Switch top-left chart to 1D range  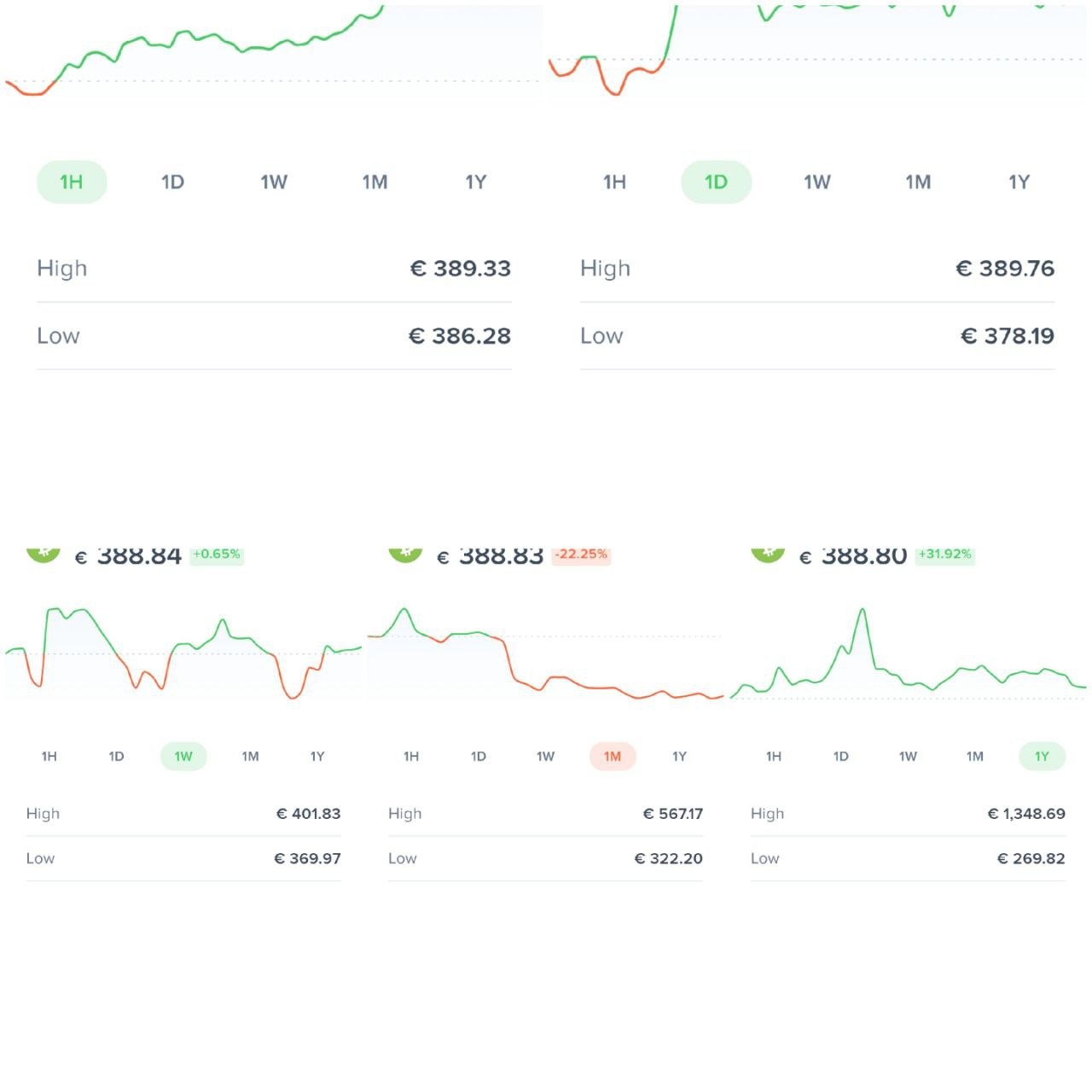point(172,182)
